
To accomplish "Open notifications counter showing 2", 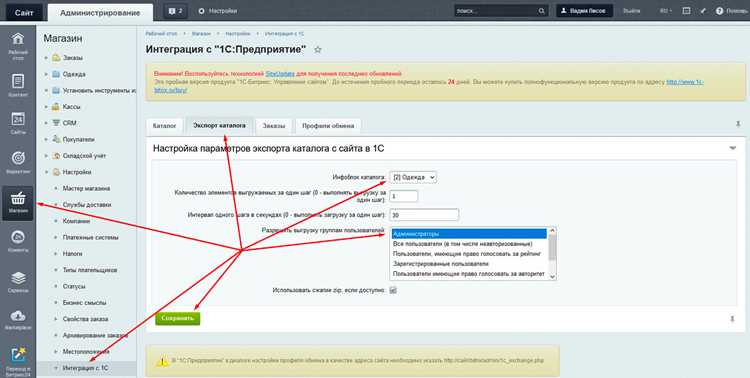I will pos(175,11).
